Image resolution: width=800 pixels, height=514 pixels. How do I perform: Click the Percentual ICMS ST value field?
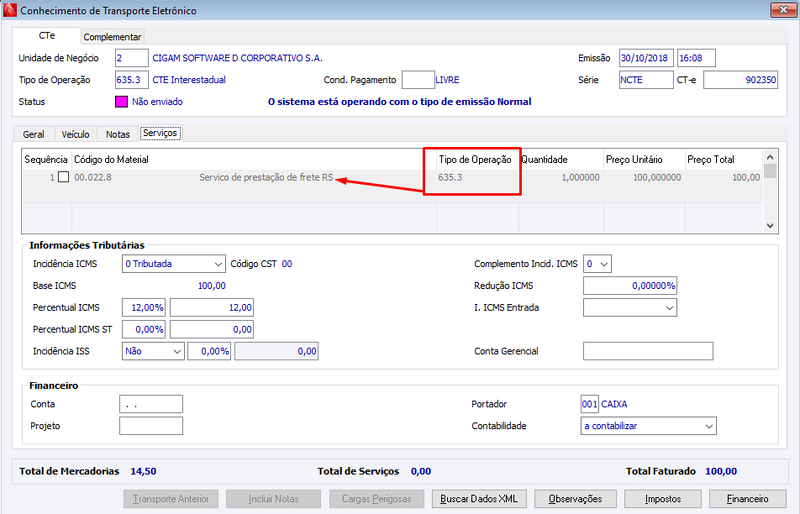[212, 330]
